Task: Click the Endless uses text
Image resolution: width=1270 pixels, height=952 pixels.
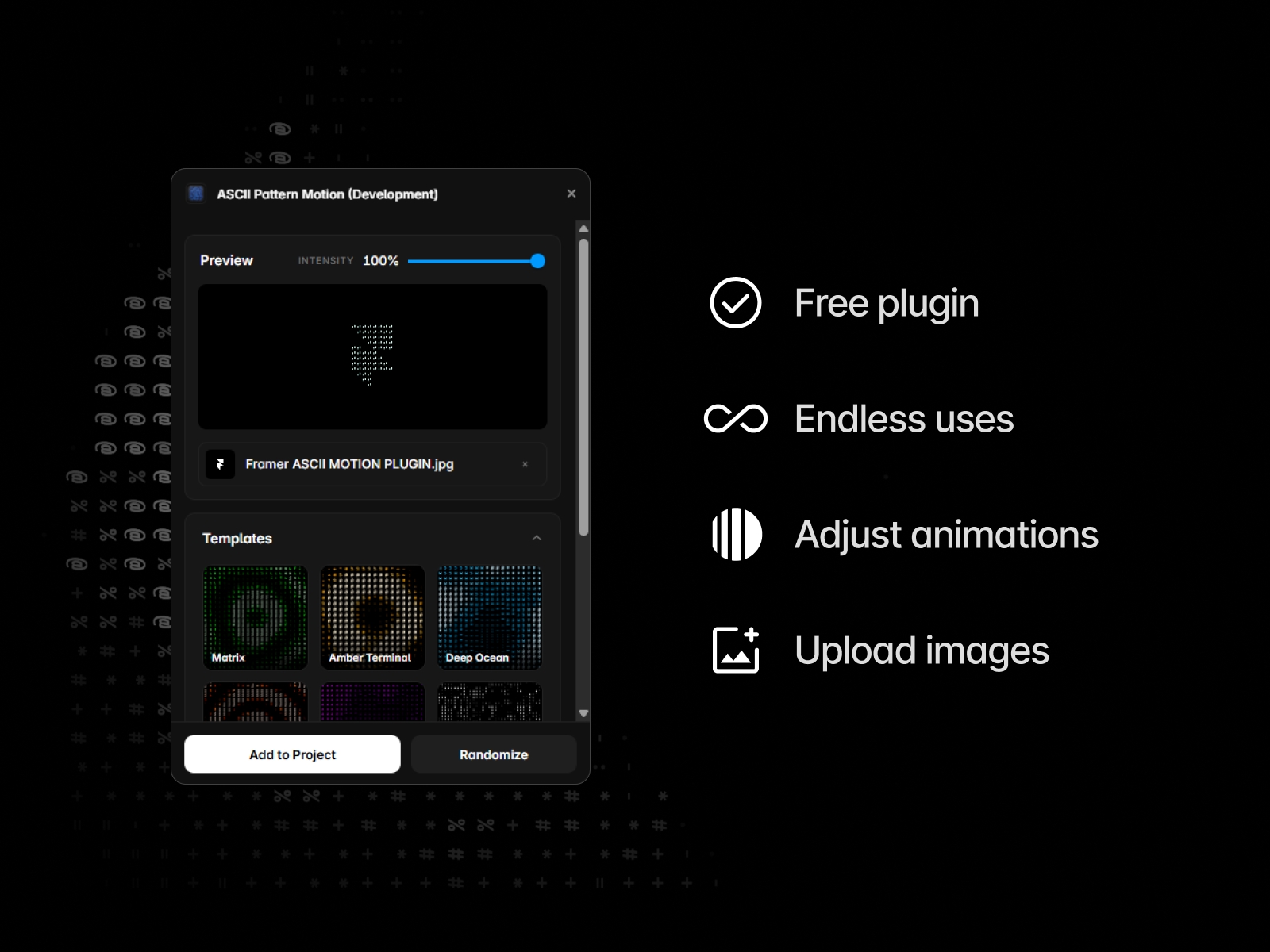Action: (x=904, y=419)
